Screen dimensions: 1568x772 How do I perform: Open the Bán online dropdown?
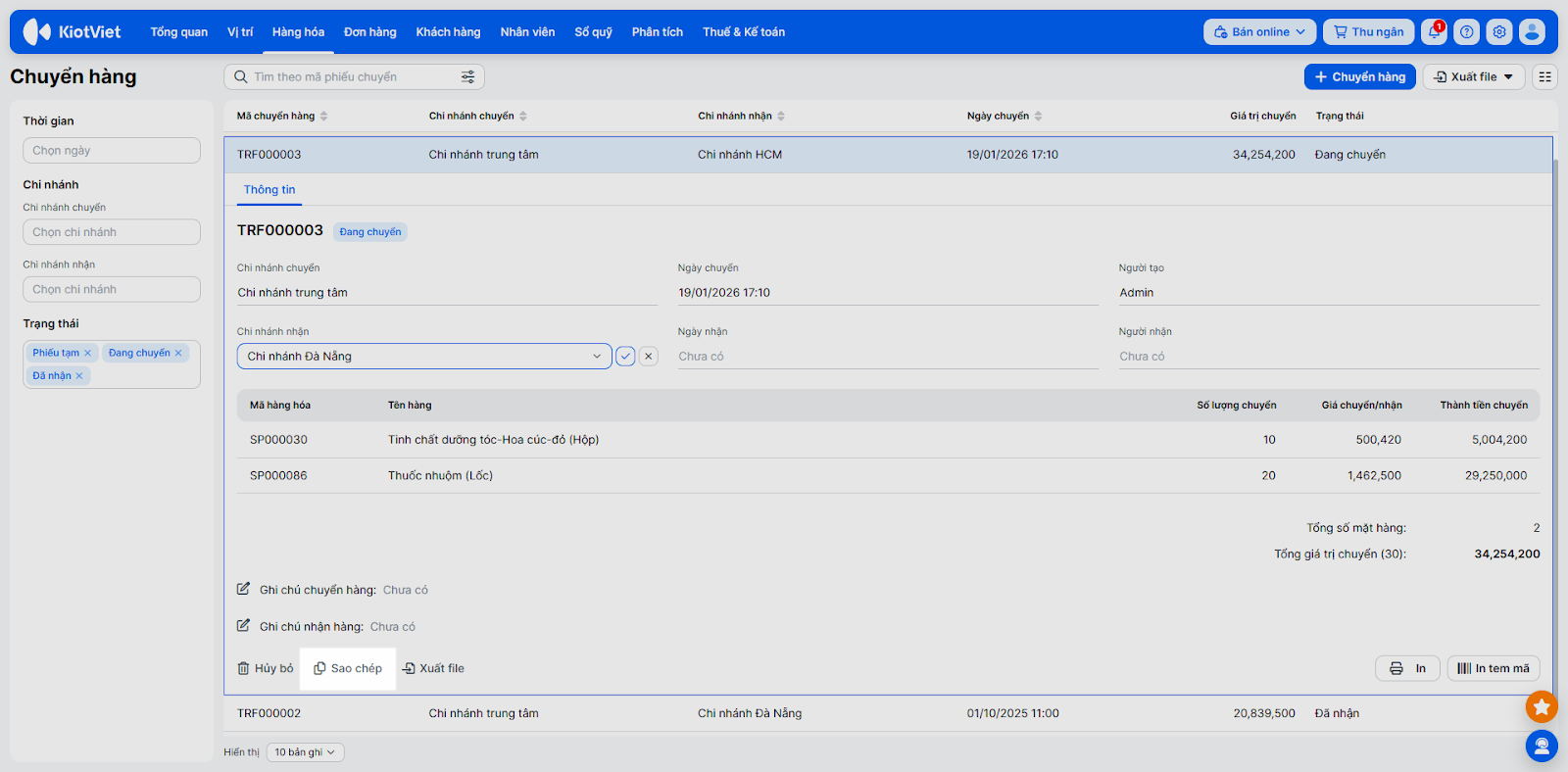pos(1259,32)
